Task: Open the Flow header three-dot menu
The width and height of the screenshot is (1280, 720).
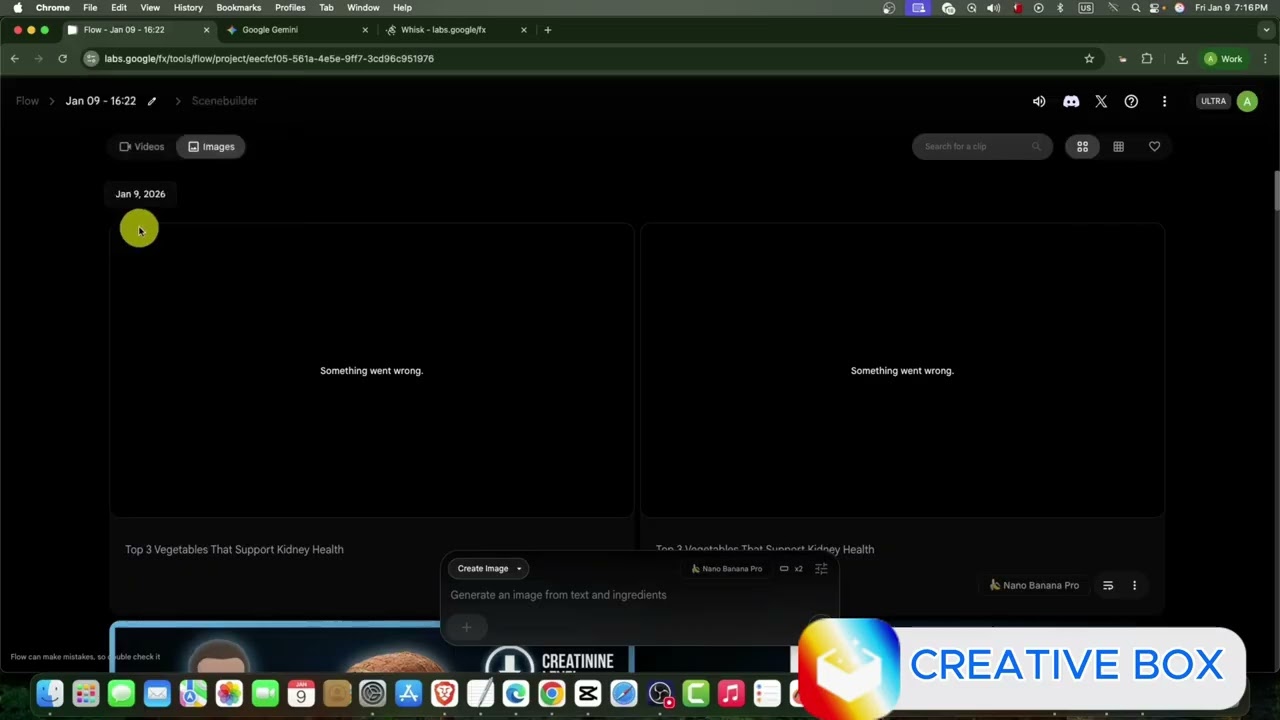Action: point(1164,101)
